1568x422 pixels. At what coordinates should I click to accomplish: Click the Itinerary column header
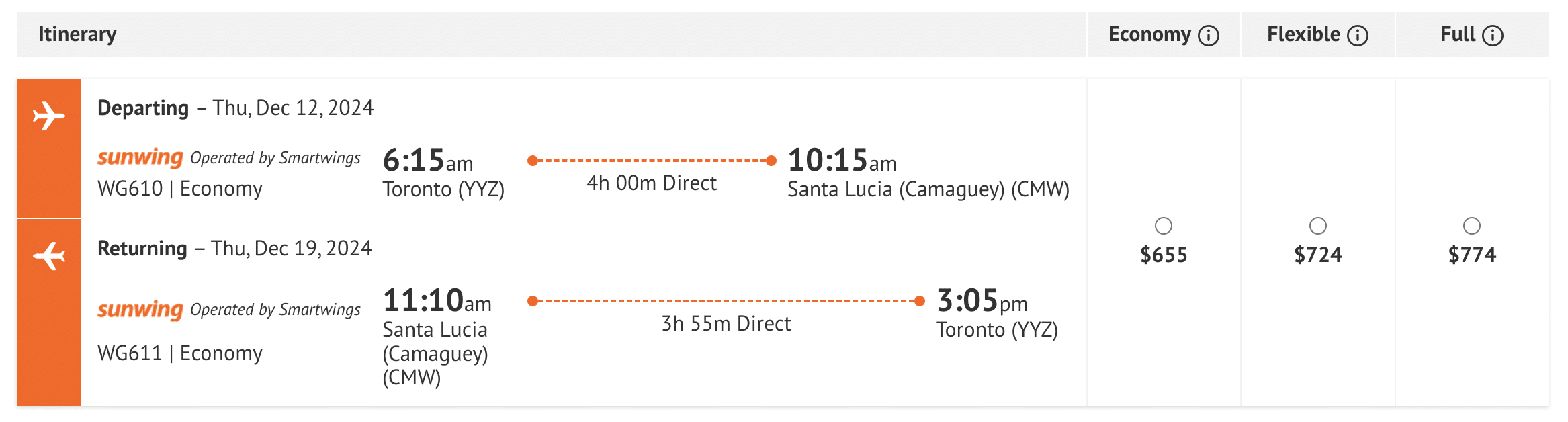click(x=77, y=34)
